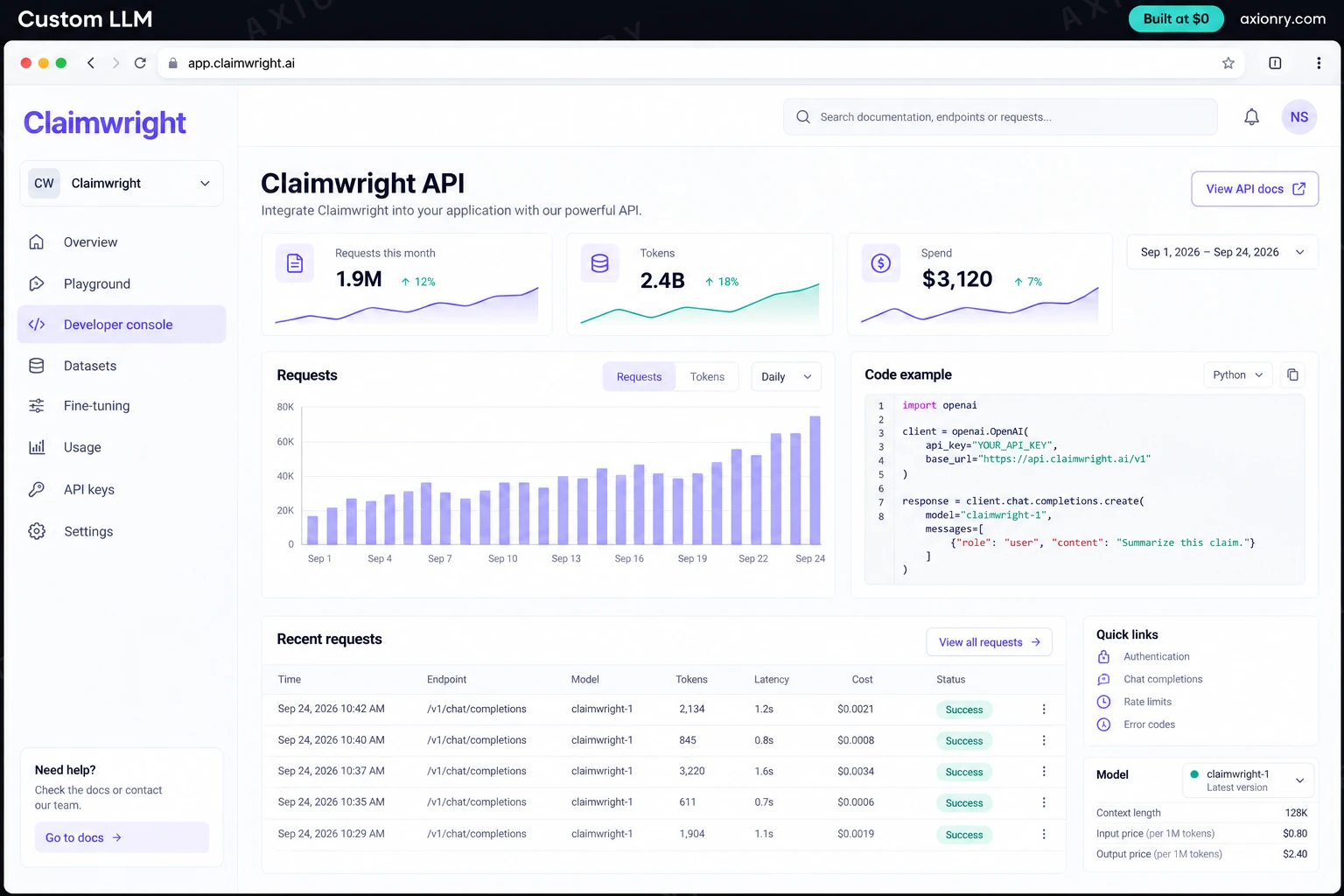Select Developer console in the sidebar
Screen dimensions: 1344x896
point(122,325)
